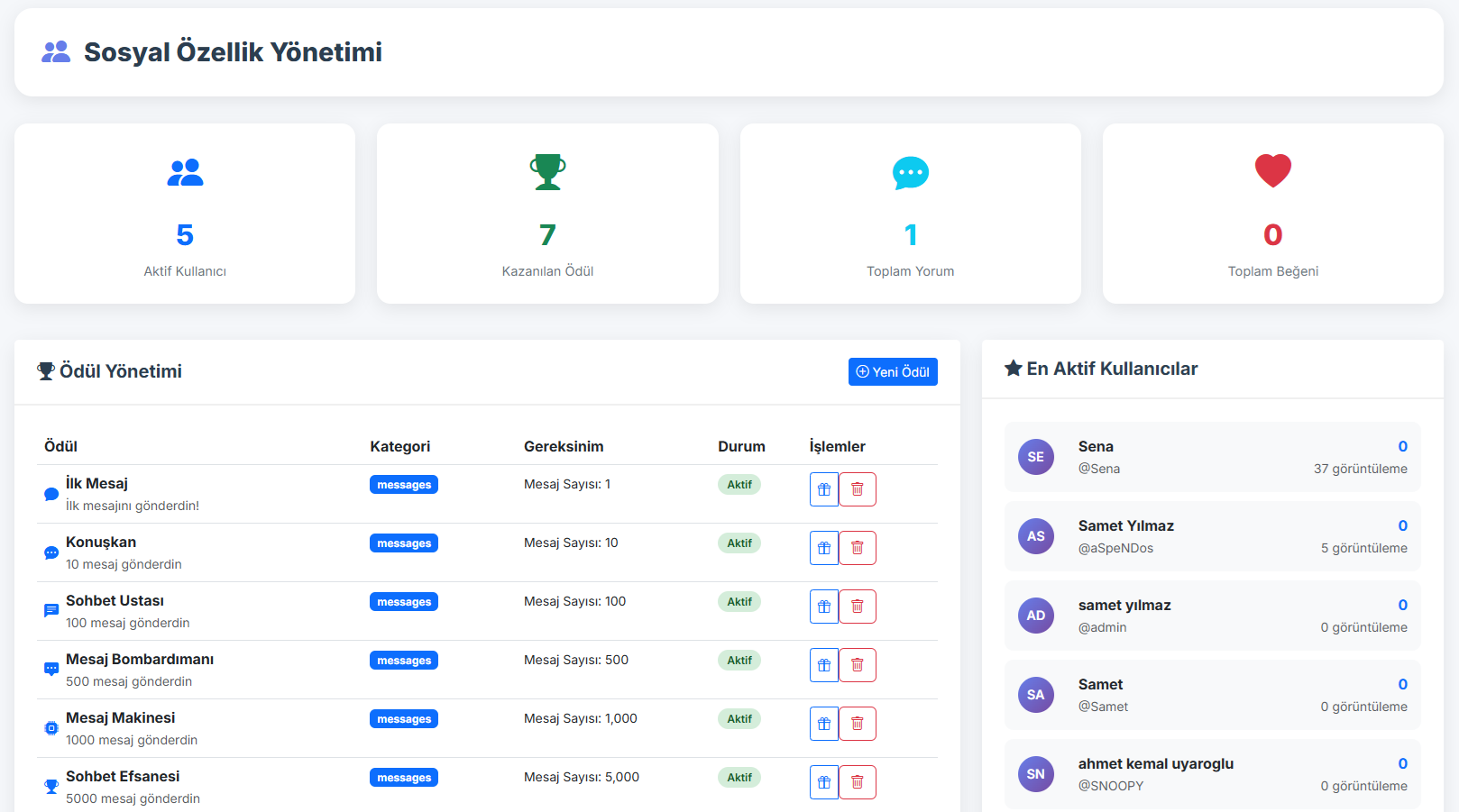Click the gift icon for Sohbet Efsanesi
The image size is (1459, 812).
pos(823,782)
